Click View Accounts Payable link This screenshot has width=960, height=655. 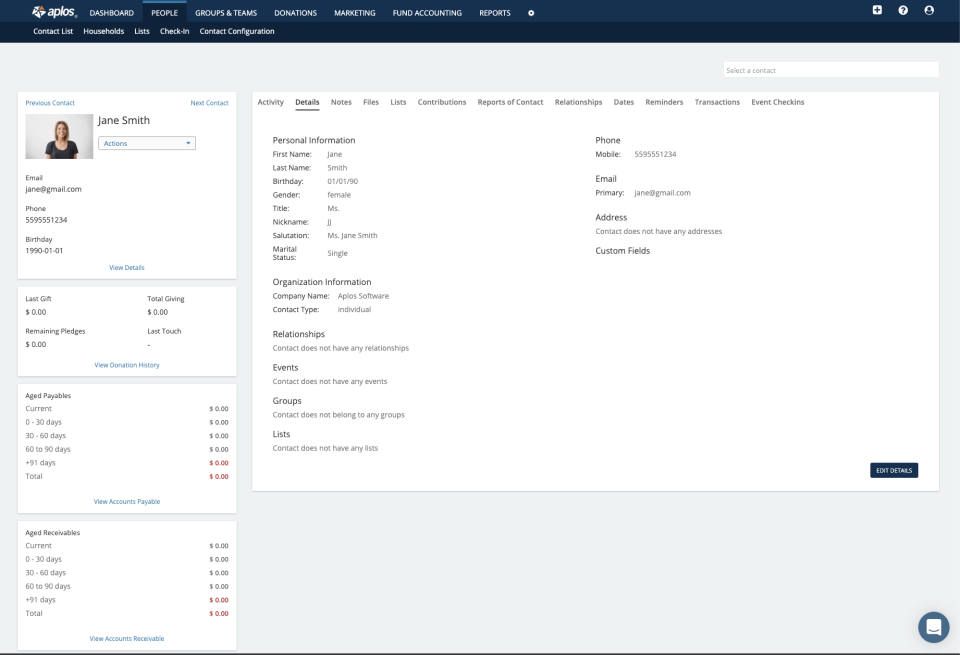click(x=127, y=501)
